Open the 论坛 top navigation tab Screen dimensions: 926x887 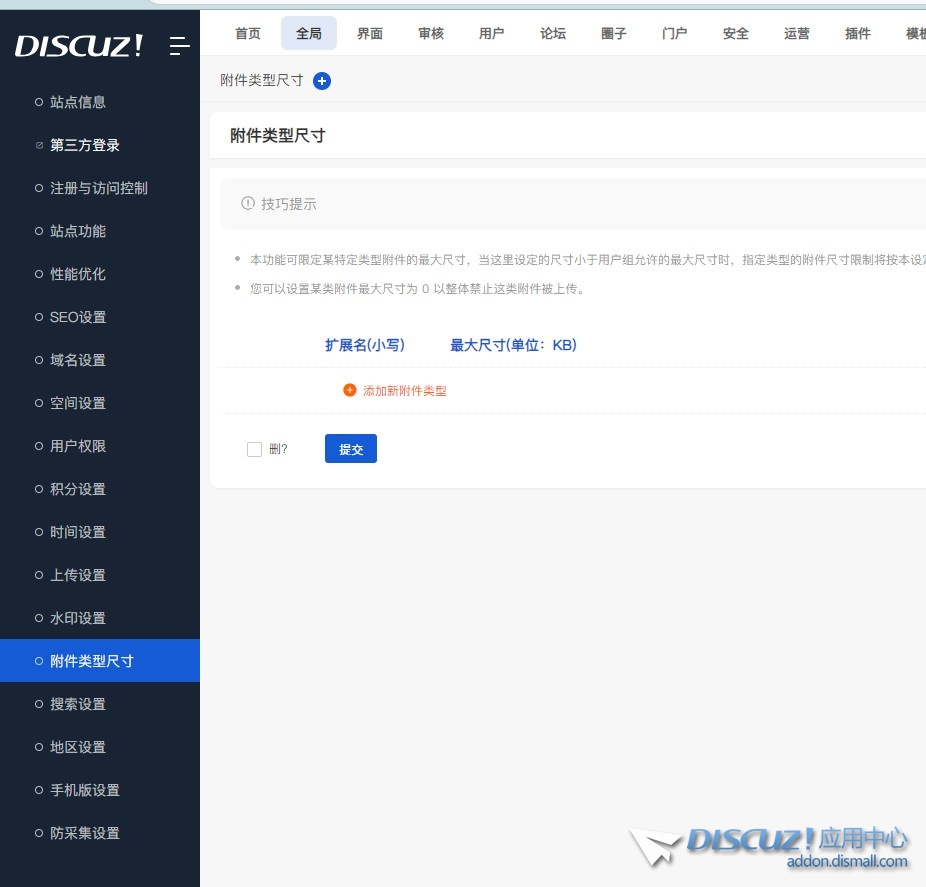click(x=553, y=33)
